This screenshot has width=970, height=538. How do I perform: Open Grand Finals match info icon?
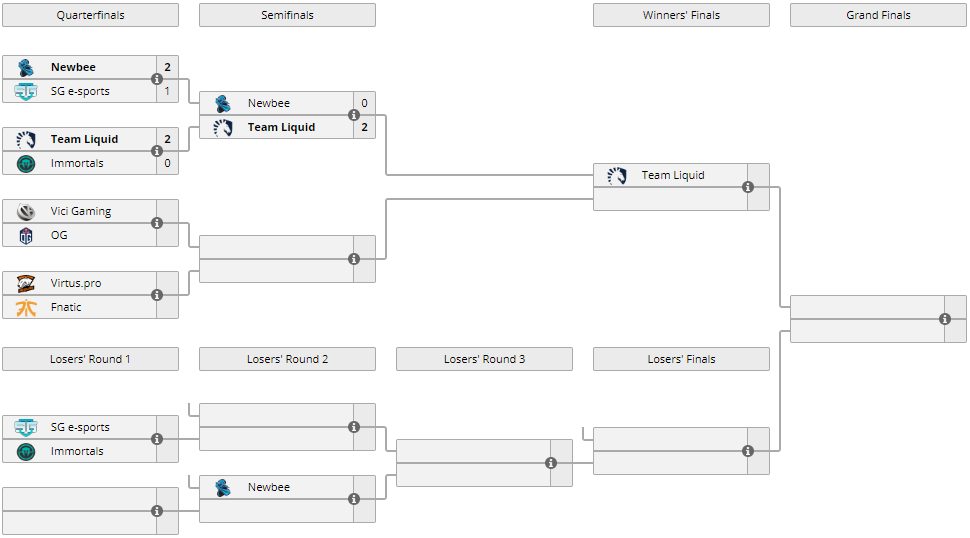pyautogui.click(x=945, y=319)
